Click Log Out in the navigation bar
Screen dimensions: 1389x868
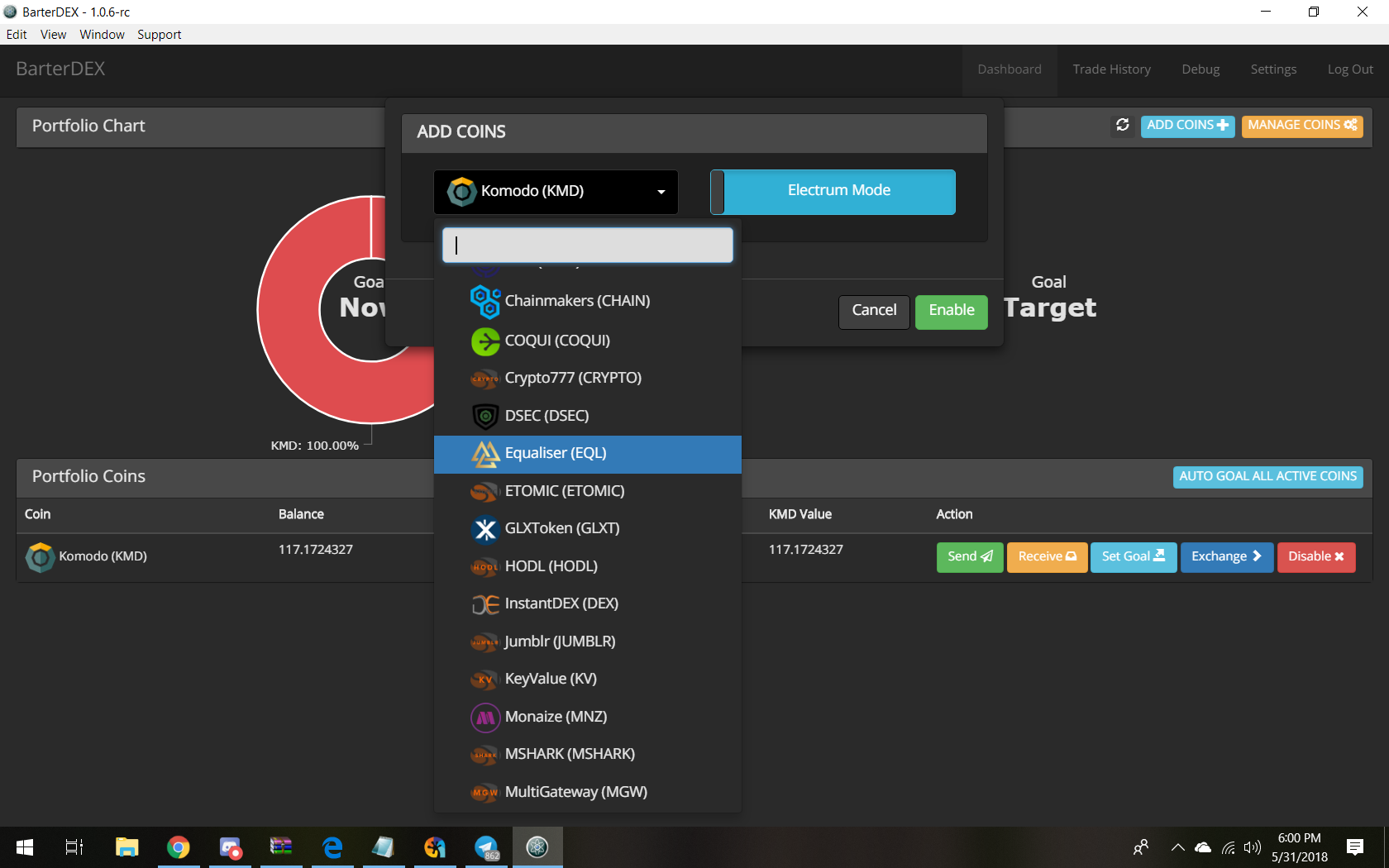tap(1350, 69)
